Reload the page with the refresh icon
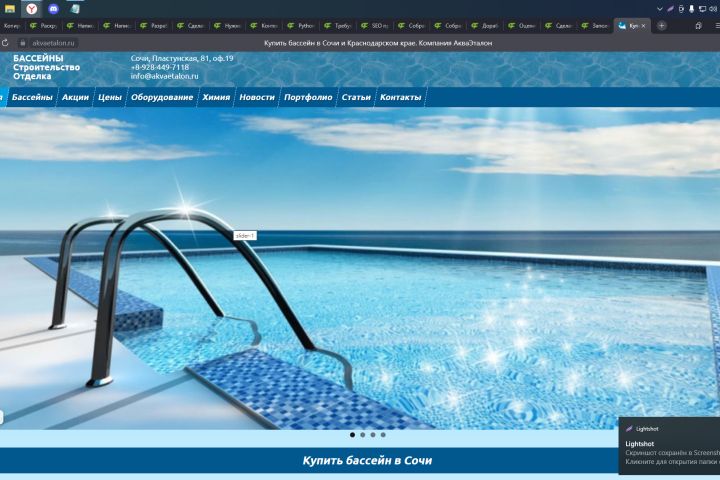 (x=5, y=43)
